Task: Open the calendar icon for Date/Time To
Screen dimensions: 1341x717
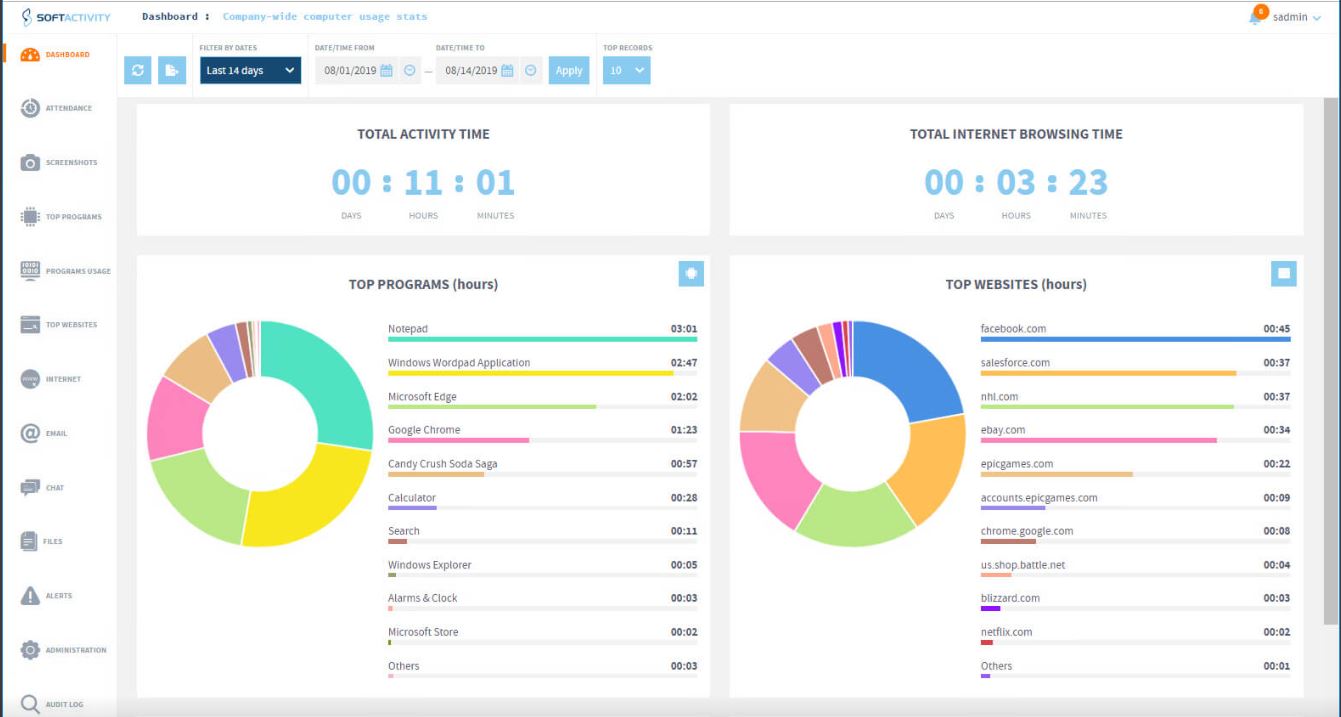Action: (507, 71)
